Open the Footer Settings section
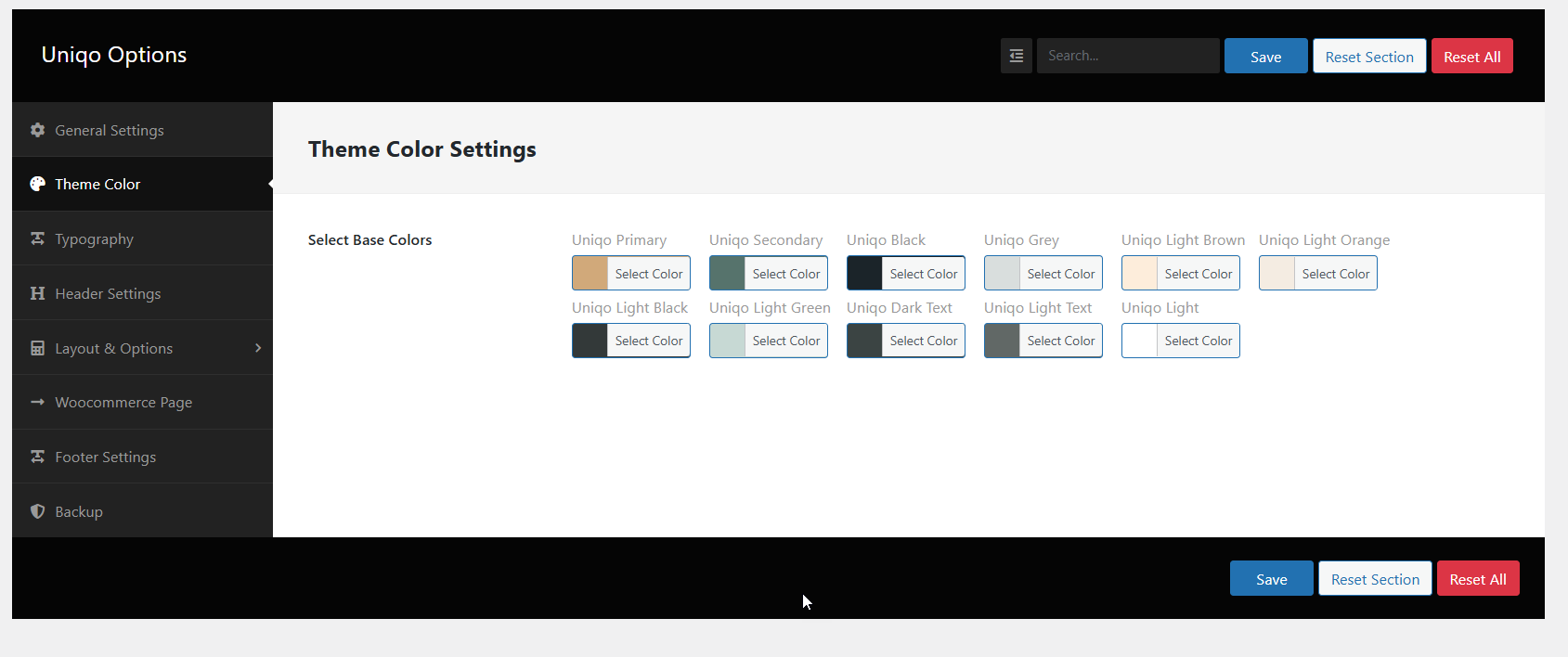The height and width of the screenshot is (657, 1568). [x=105, y=457]
